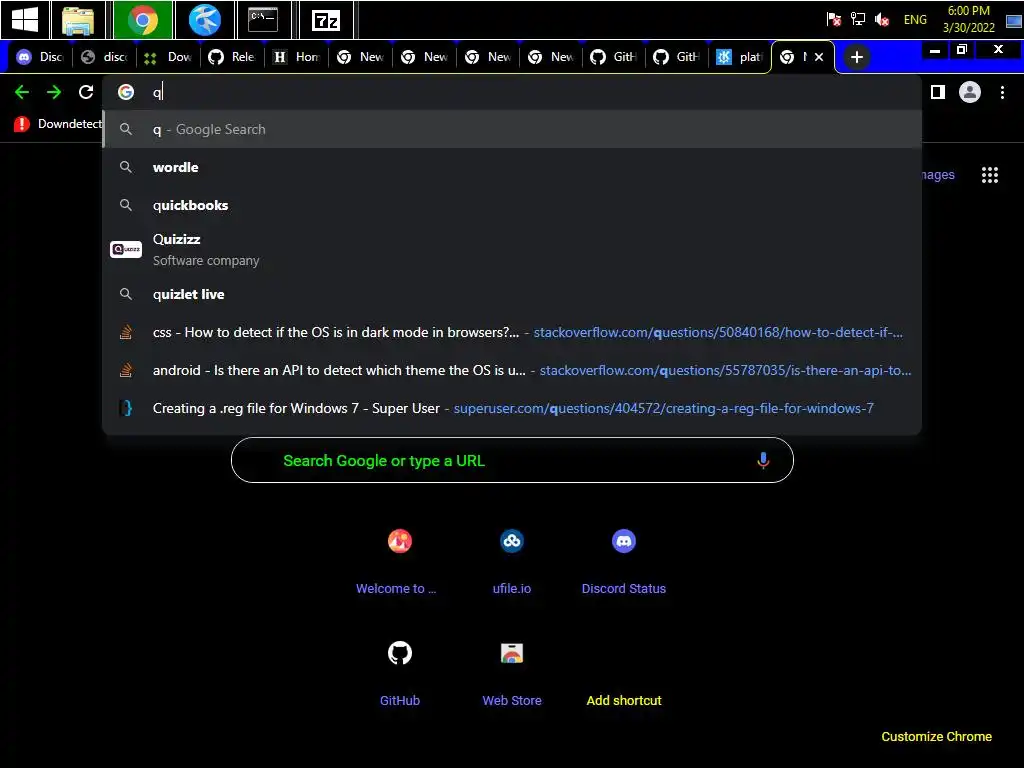Click the Google icon in address bar
The width and height of the screenshot is (1024, 768).
tap(126, 92)
